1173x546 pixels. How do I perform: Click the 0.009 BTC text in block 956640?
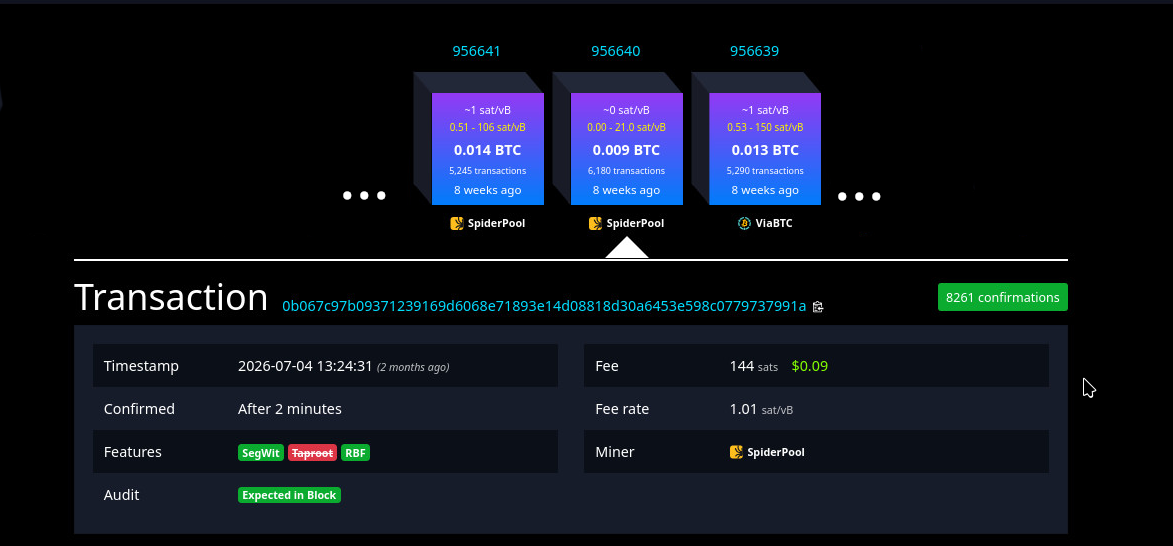[626, 150]
